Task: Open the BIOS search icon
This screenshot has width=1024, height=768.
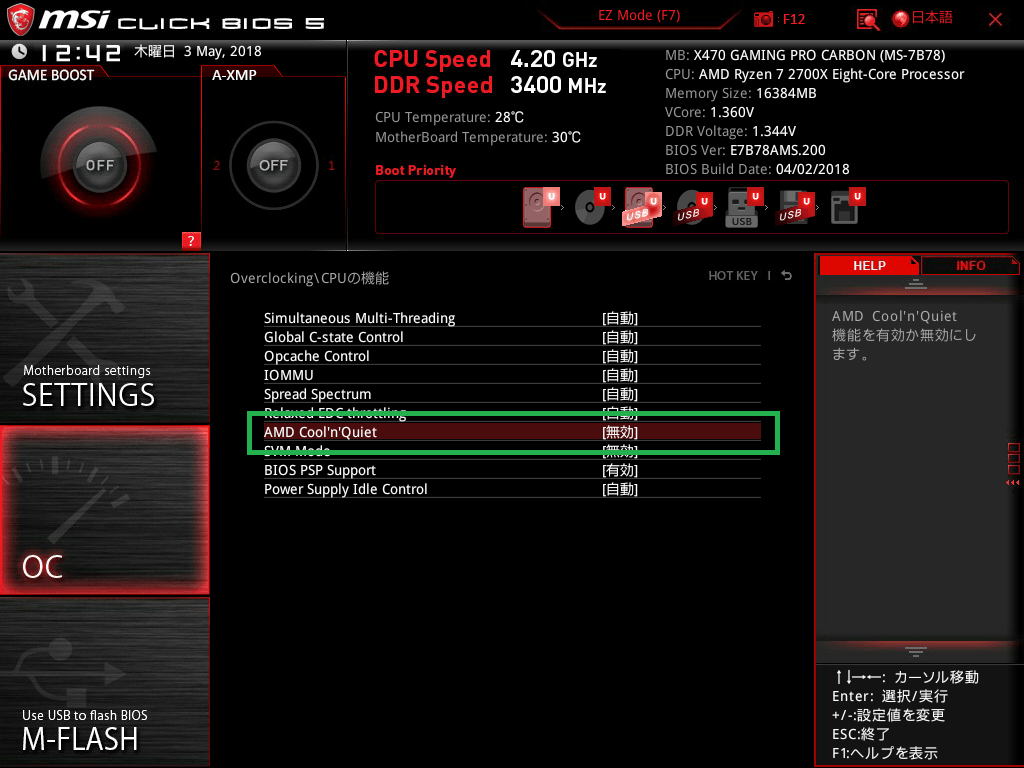Action: click(867, 20)
